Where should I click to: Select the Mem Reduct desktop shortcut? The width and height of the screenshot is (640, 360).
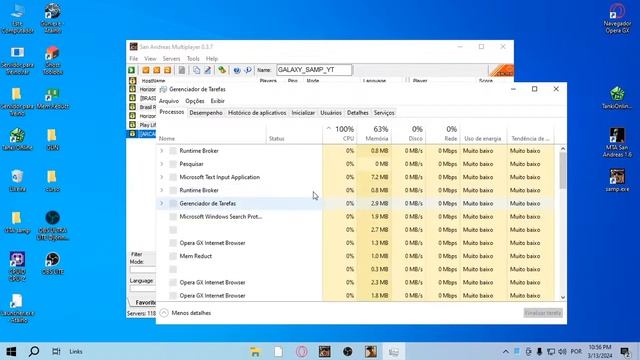[52, 99]
